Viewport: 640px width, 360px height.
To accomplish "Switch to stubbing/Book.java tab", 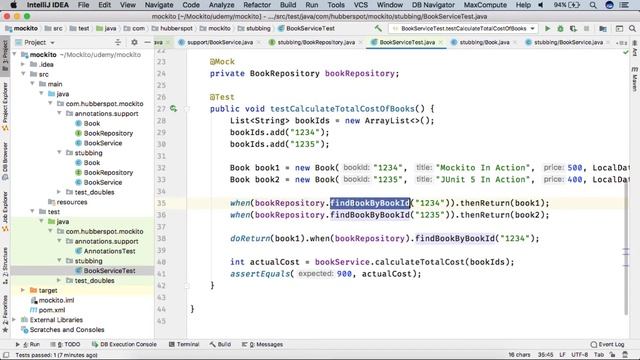I will pyautogui.click(x=484, y=42).
